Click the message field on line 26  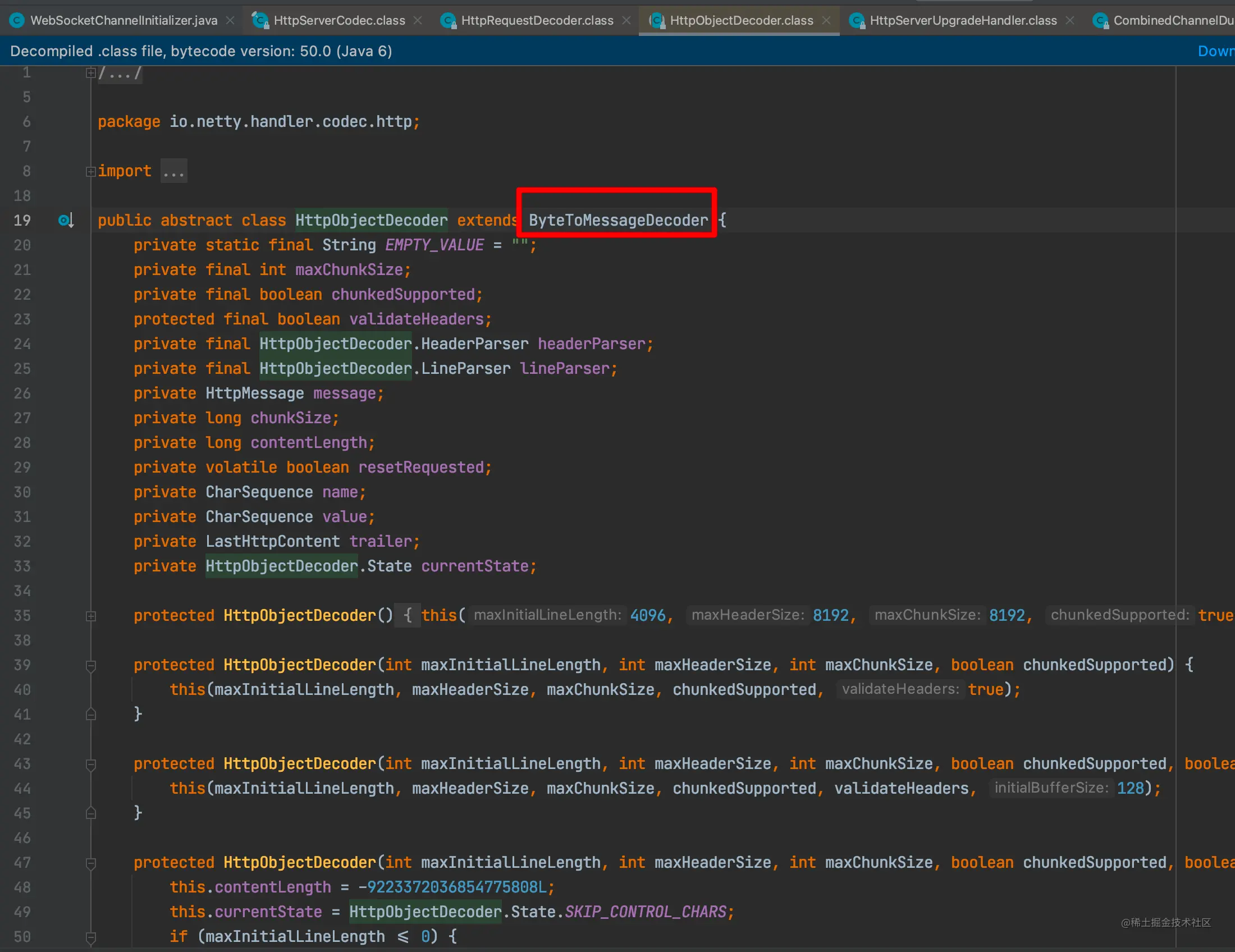(x=344, y=393)
